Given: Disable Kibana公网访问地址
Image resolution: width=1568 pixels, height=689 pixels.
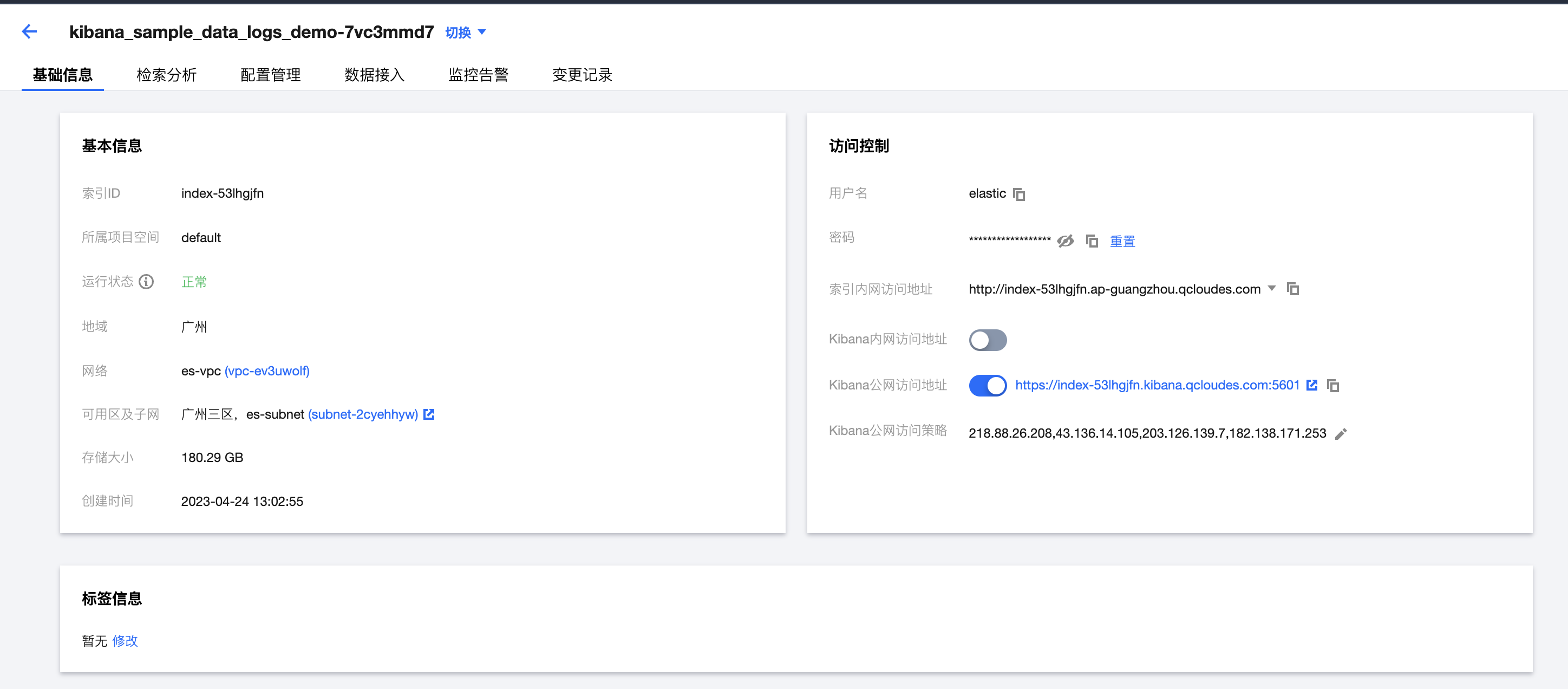Looking at the screenshot, I should coord(987,385).
